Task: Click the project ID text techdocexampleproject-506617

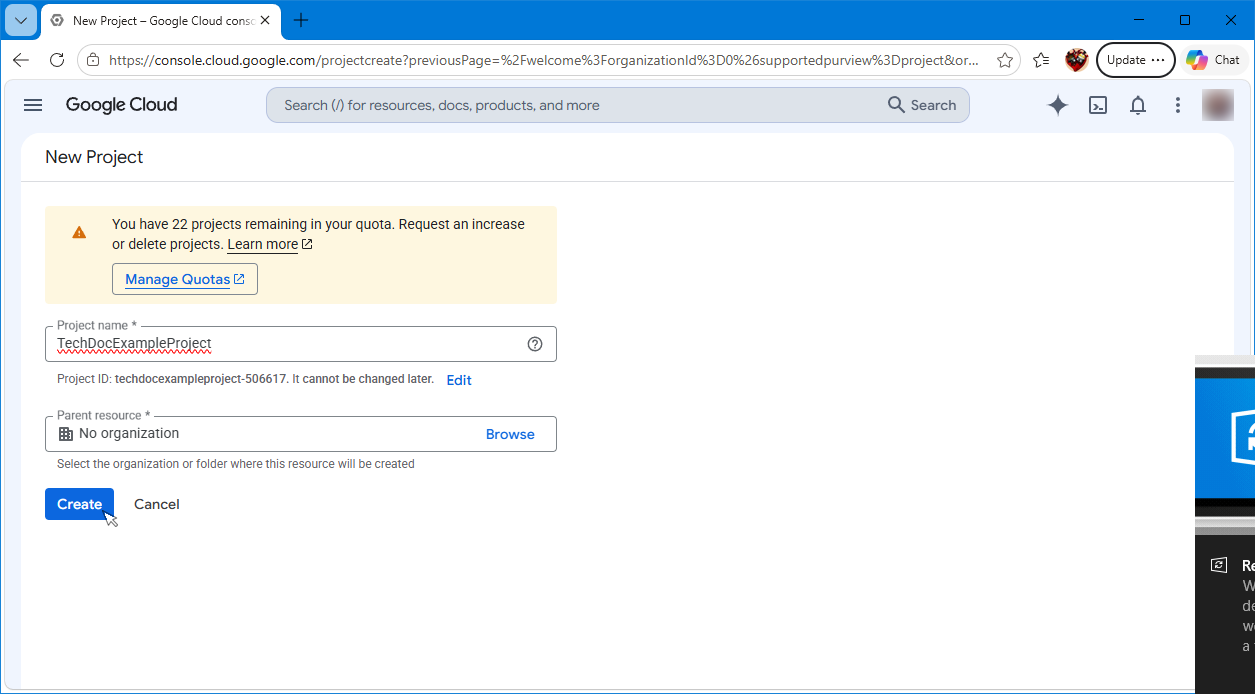Action: pyautogui.click(x=201, y=380)
